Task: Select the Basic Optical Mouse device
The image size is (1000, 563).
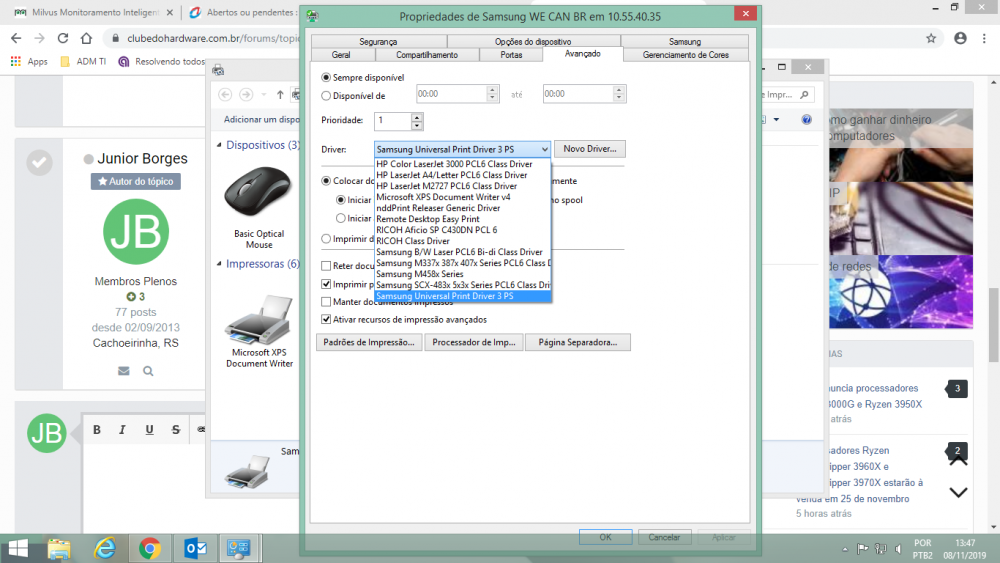Action: pos(258,207)
